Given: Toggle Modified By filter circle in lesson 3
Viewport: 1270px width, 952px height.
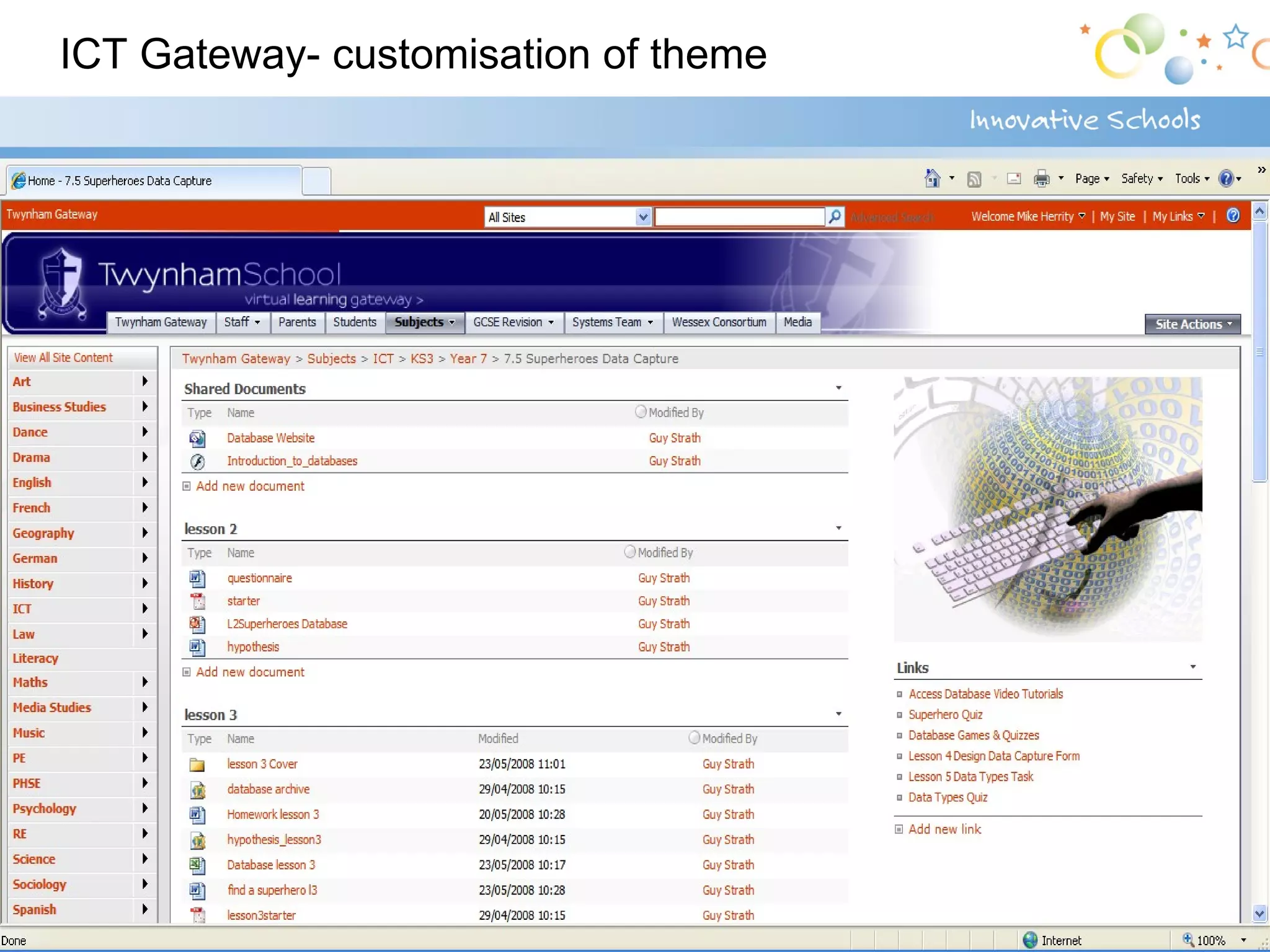Looking at the screenshot, I should (x=695, y=738).
